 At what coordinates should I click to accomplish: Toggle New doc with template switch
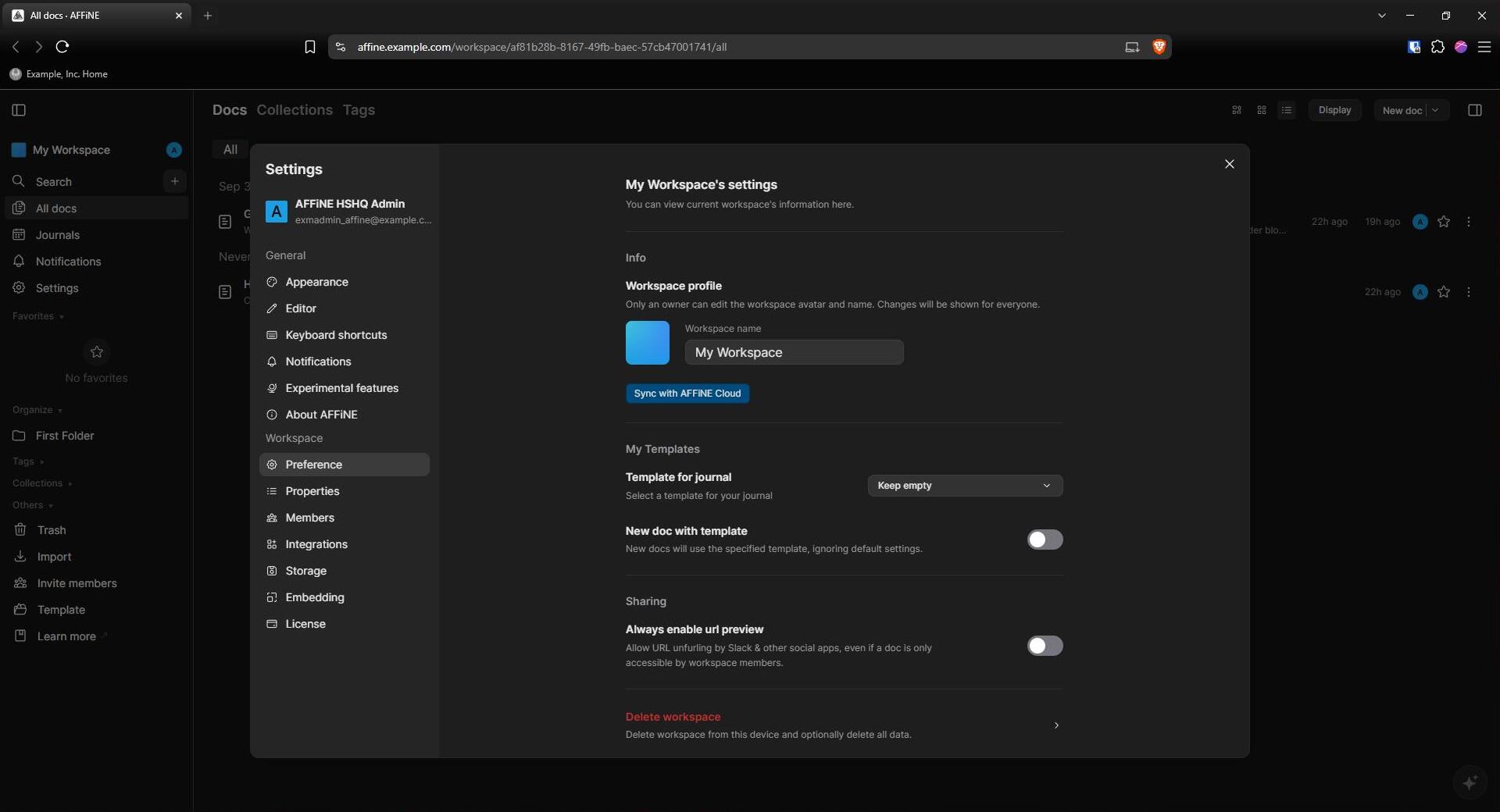1045,540
